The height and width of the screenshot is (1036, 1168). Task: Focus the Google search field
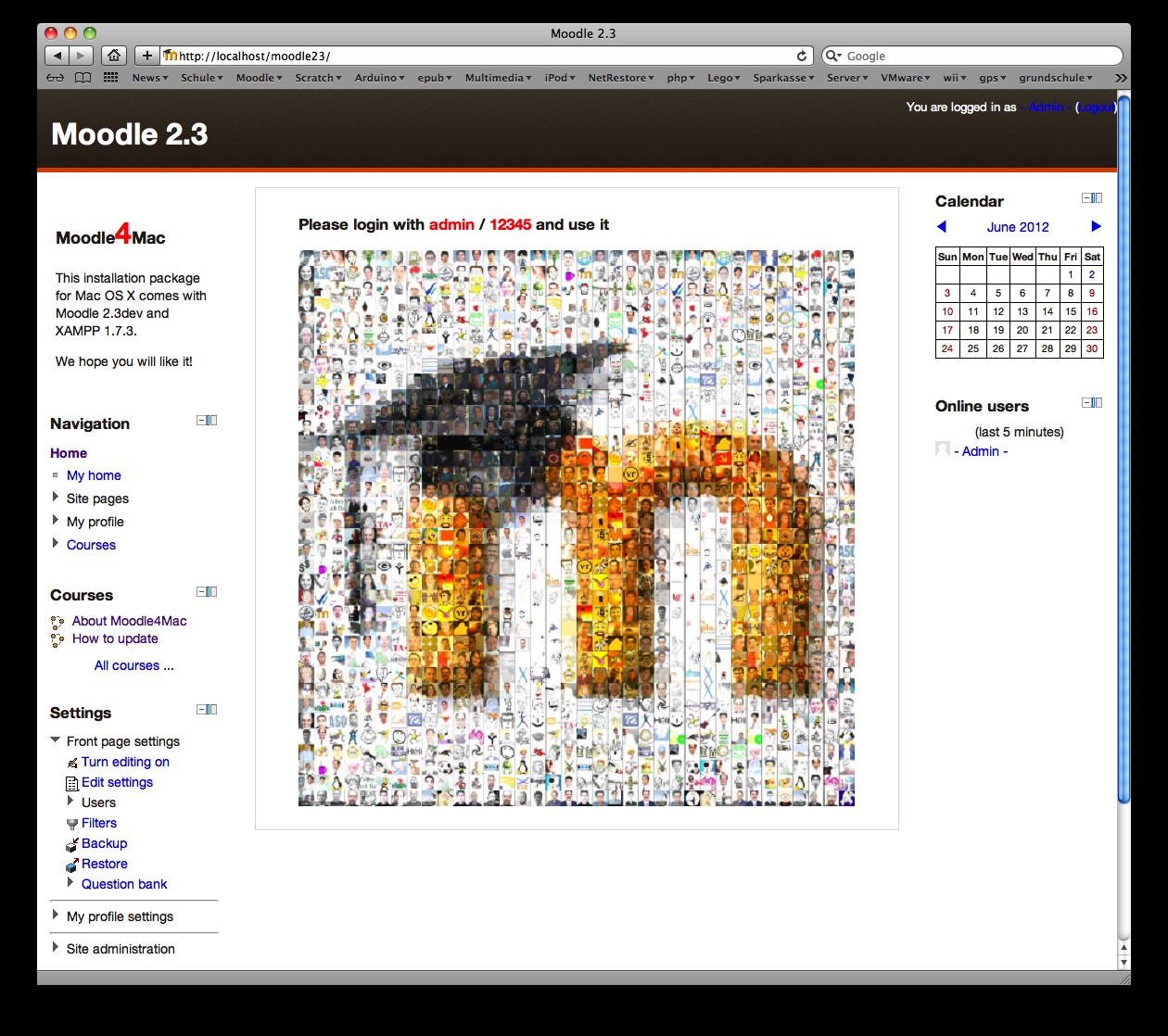(x=971, y=56)
